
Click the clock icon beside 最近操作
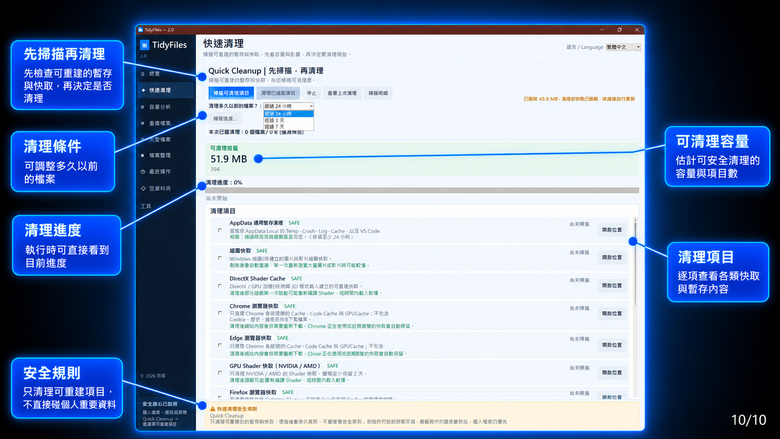pos(143,172)
